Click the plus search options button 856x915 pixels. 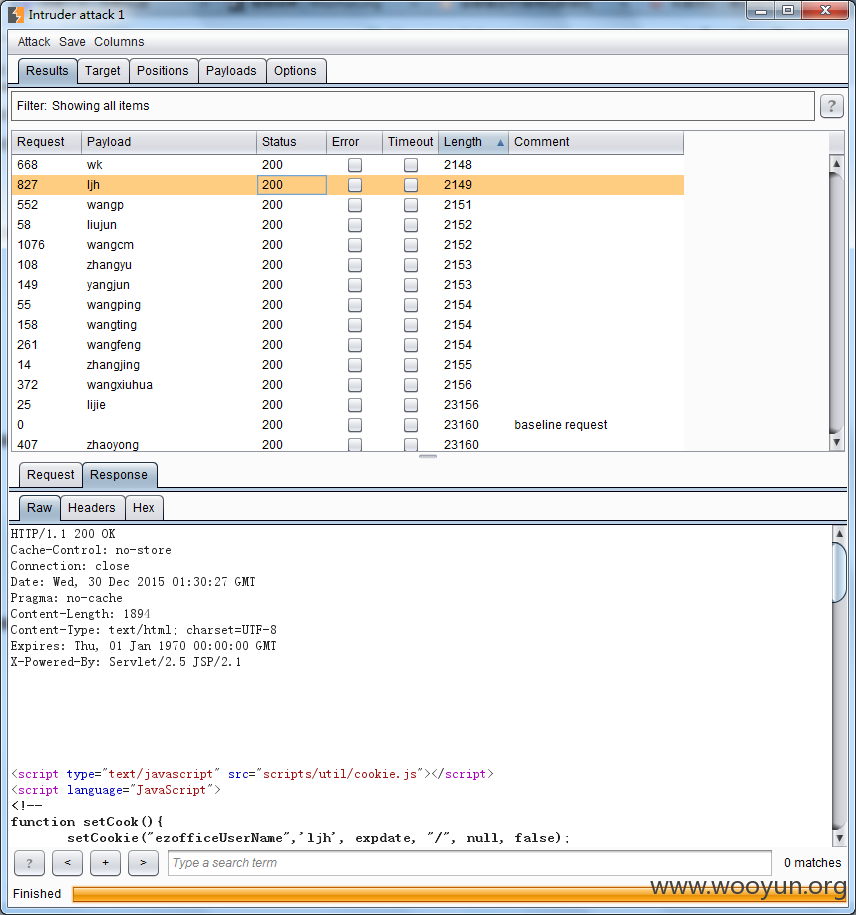point(105,863)
